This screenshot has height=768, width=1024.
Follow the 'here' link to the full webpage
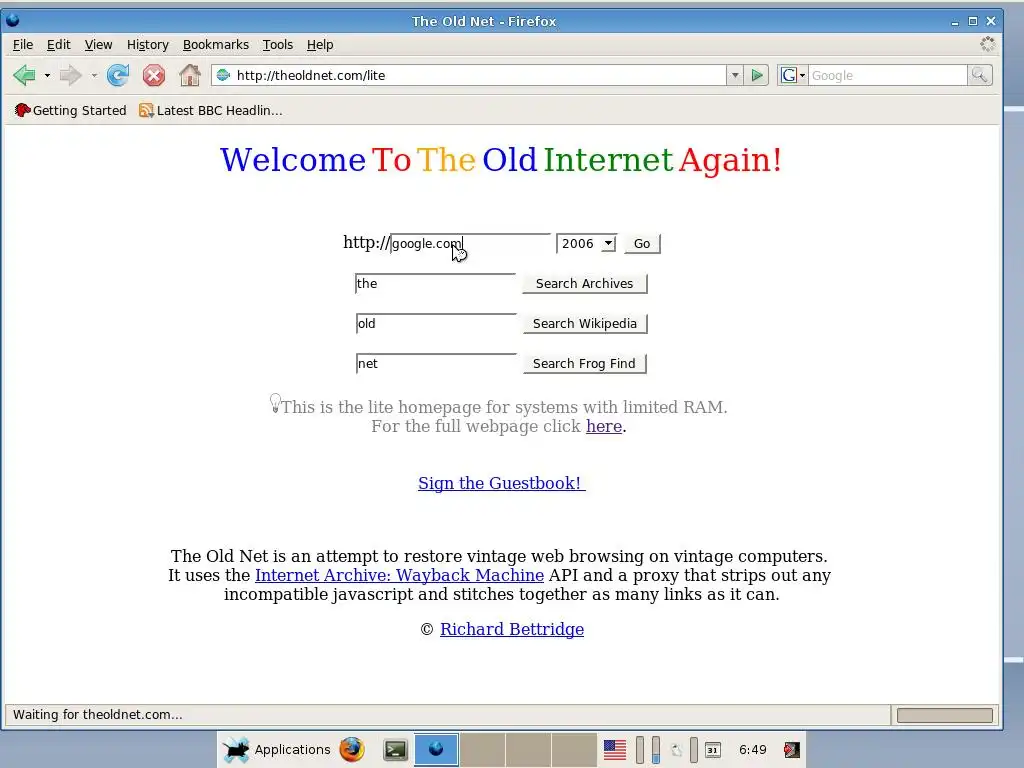(604, 426)
